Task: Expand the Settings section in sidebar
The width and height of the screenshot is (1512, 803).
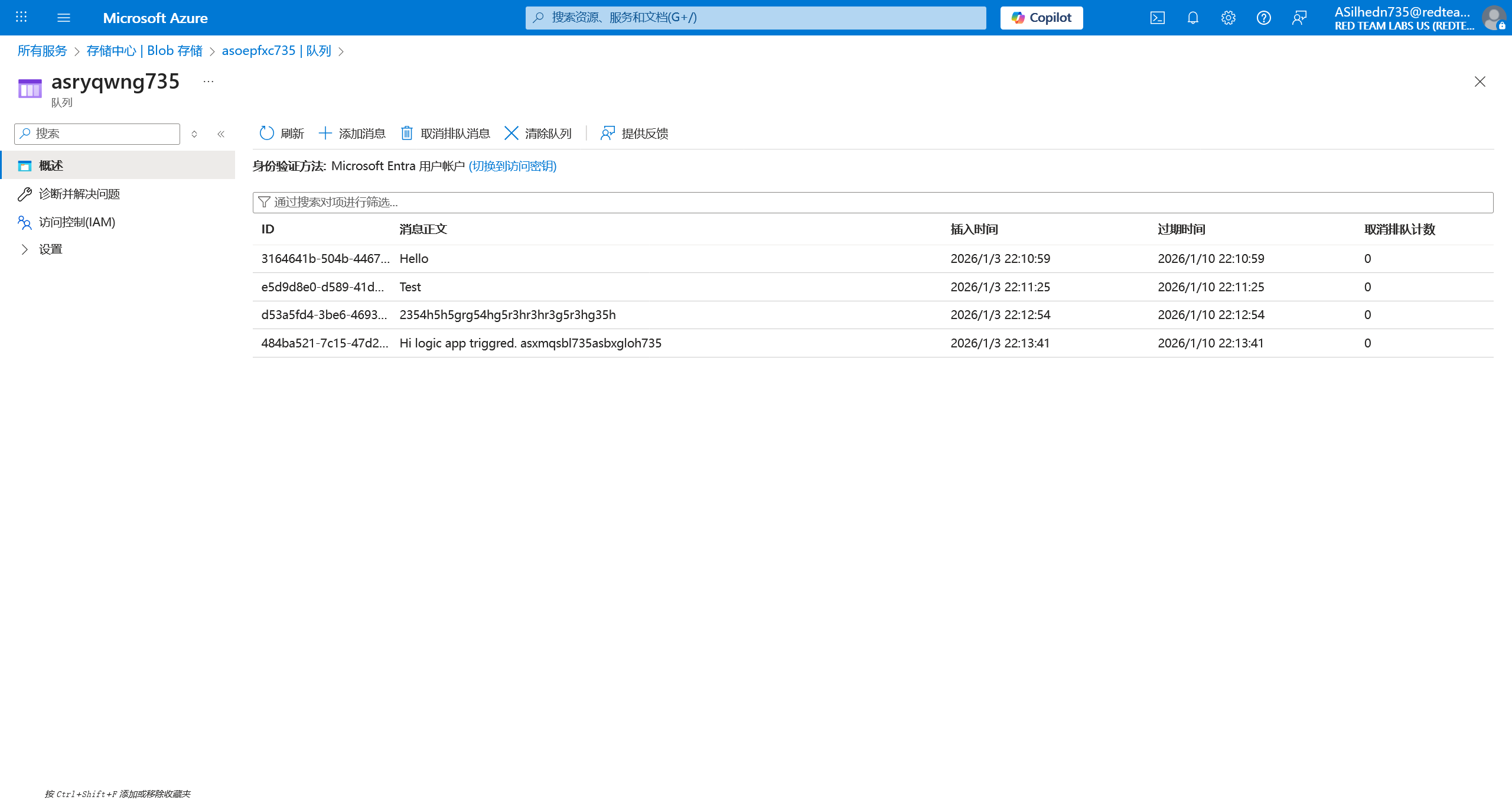Action: [x=25, y=249]
